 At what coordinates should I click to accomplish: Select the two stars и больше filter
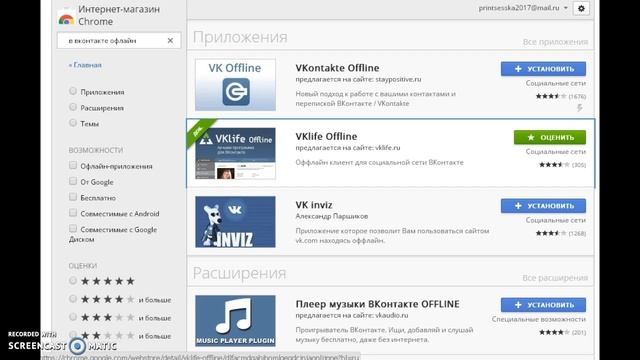coord(73,335)
